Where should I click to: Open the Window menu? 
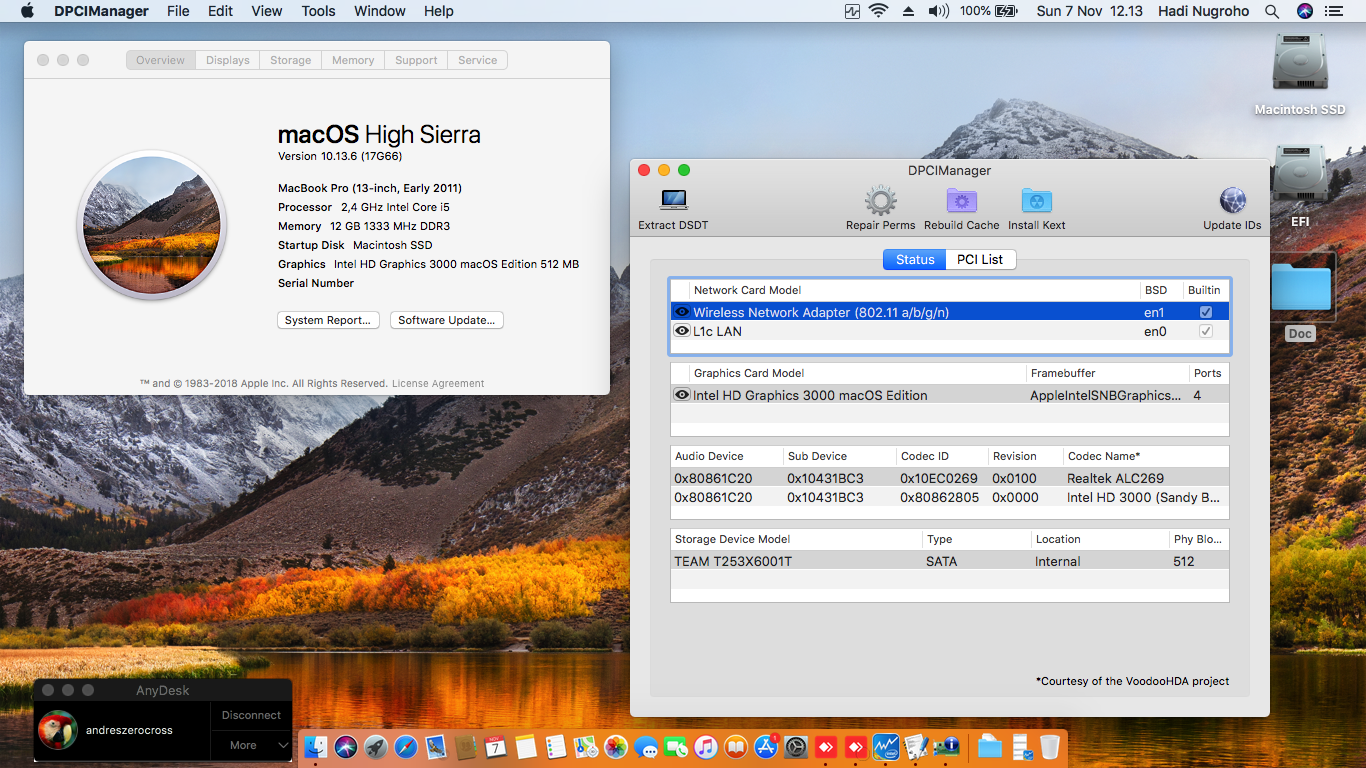pos(380,11)
